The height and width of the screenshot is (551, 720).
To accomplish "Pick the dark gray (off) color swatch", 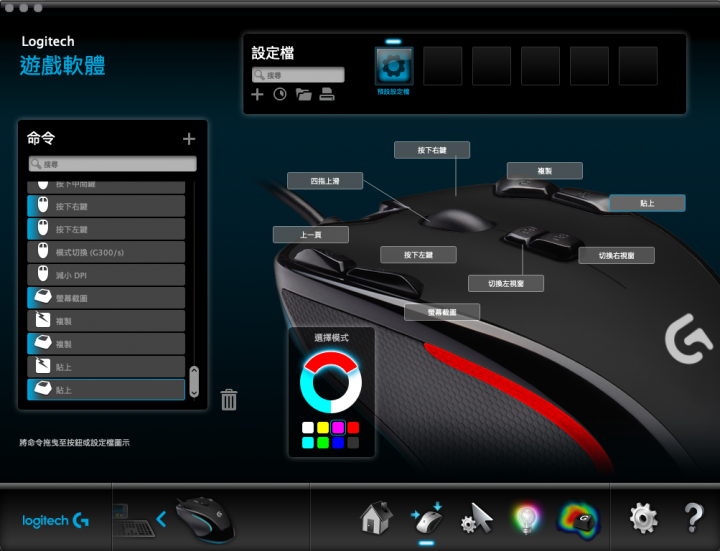I will (353, 443).
